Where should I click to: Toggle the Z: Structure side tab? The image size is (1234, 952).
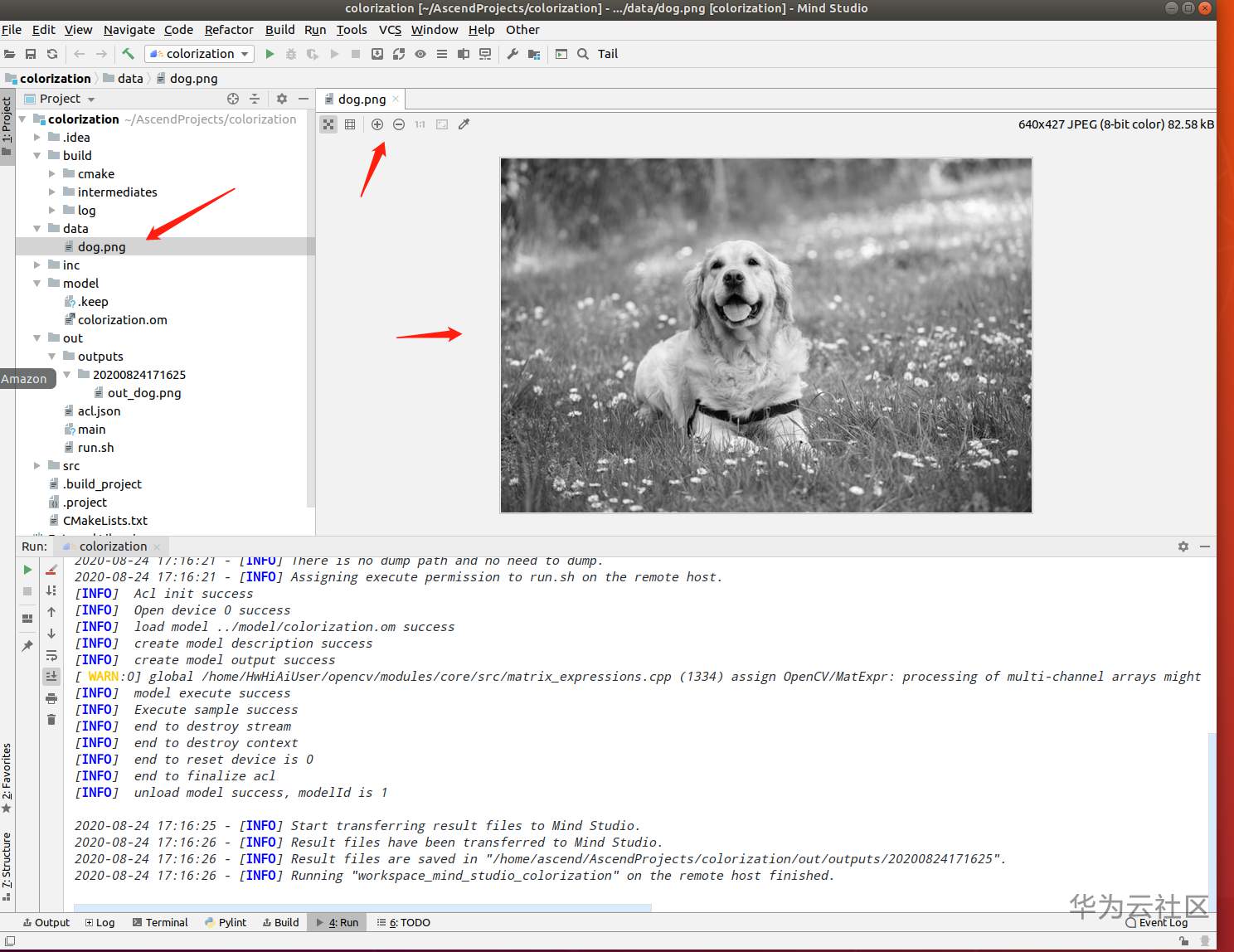click(x=7, y=866)
